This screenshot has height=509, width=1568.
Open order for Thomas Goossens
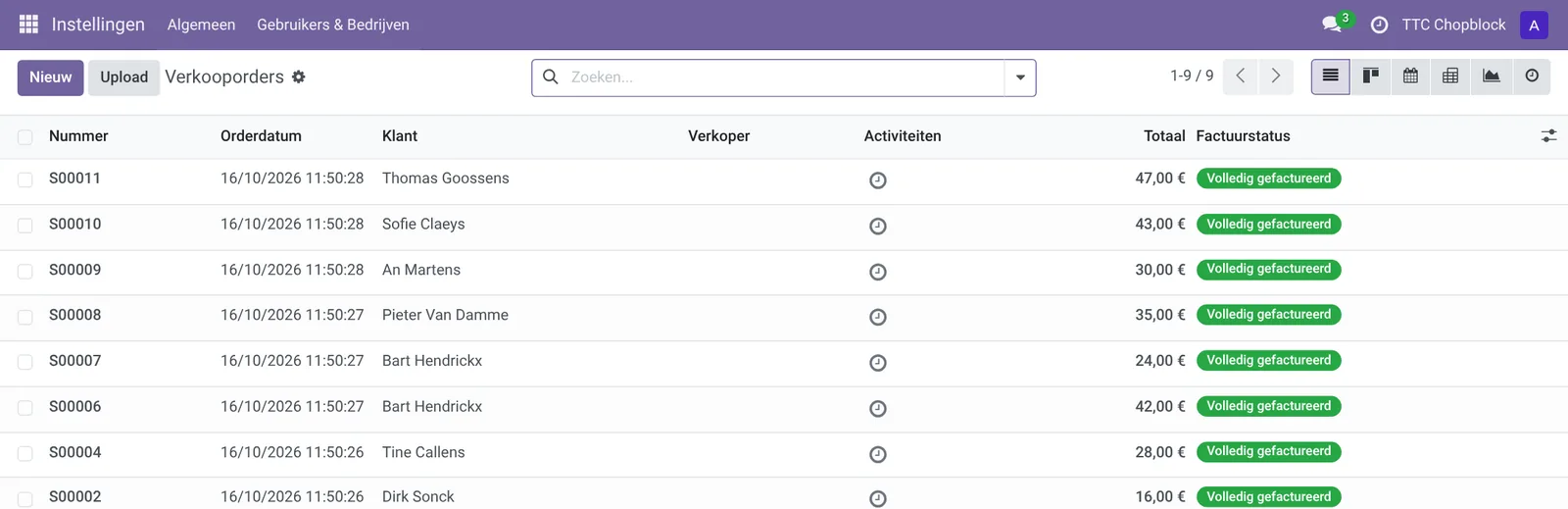[x=446, y=178]
